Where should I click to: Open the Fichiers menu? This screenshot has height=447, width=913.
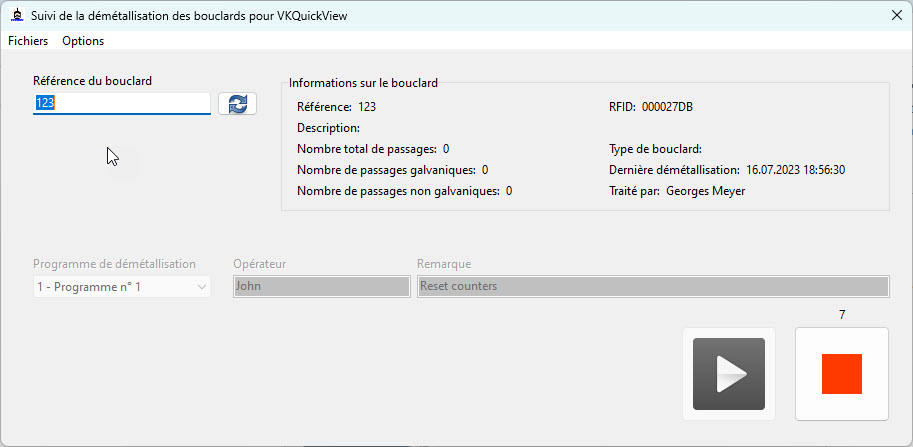tap(28, 41)
